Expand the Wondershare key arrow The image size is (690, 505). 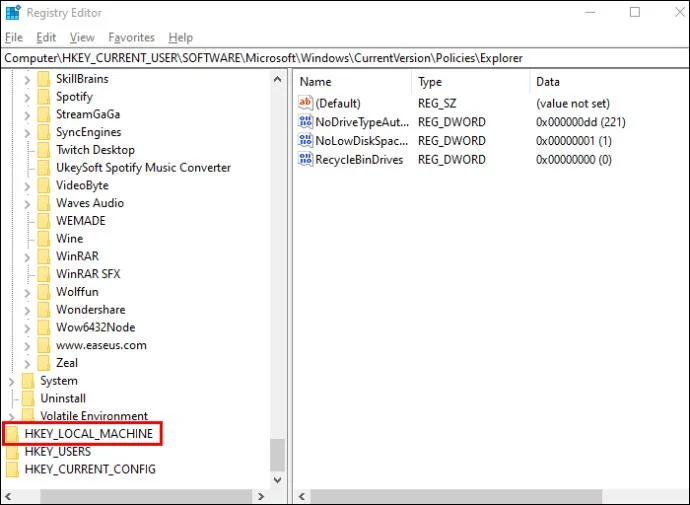pos(27,310)
